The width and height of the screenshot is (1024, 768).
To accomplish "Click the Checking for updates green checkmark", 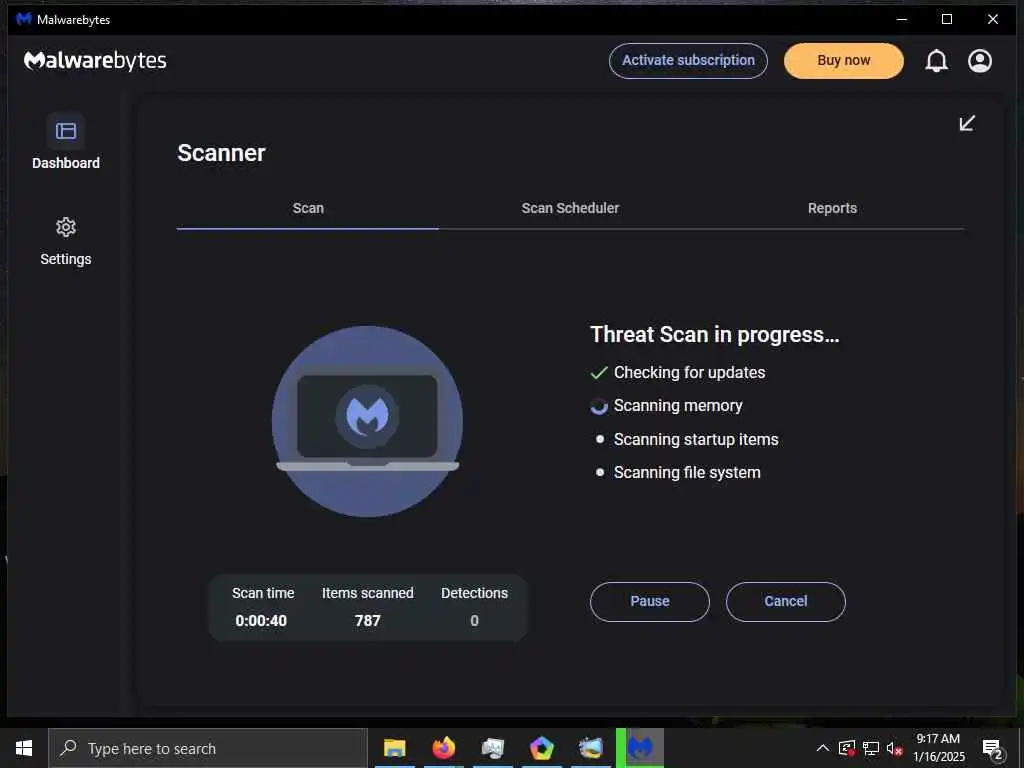I will 599,373.
